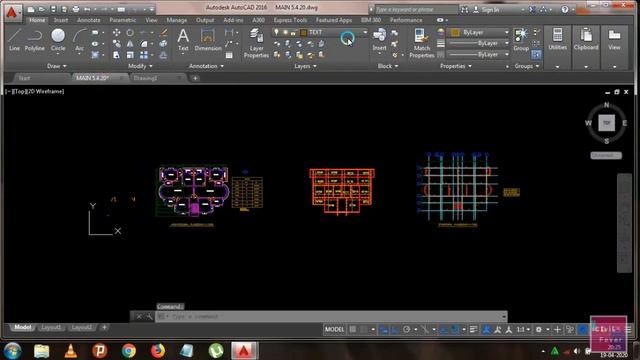640x360 pixels.
Task: Expand the Annotation panel
Action: coord(206,66)
